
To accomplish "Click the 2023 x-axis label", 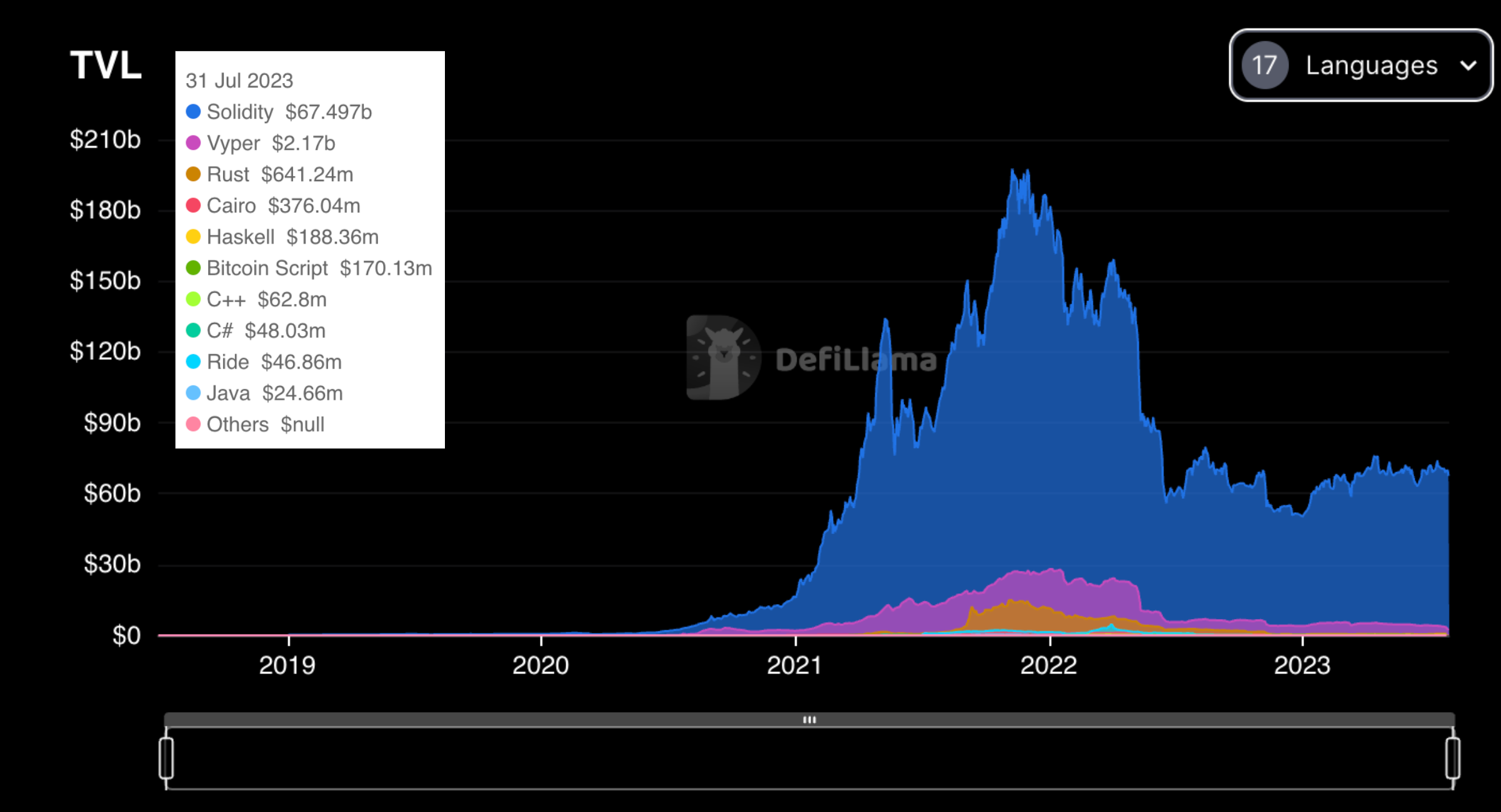I will tap(1302, 665).
